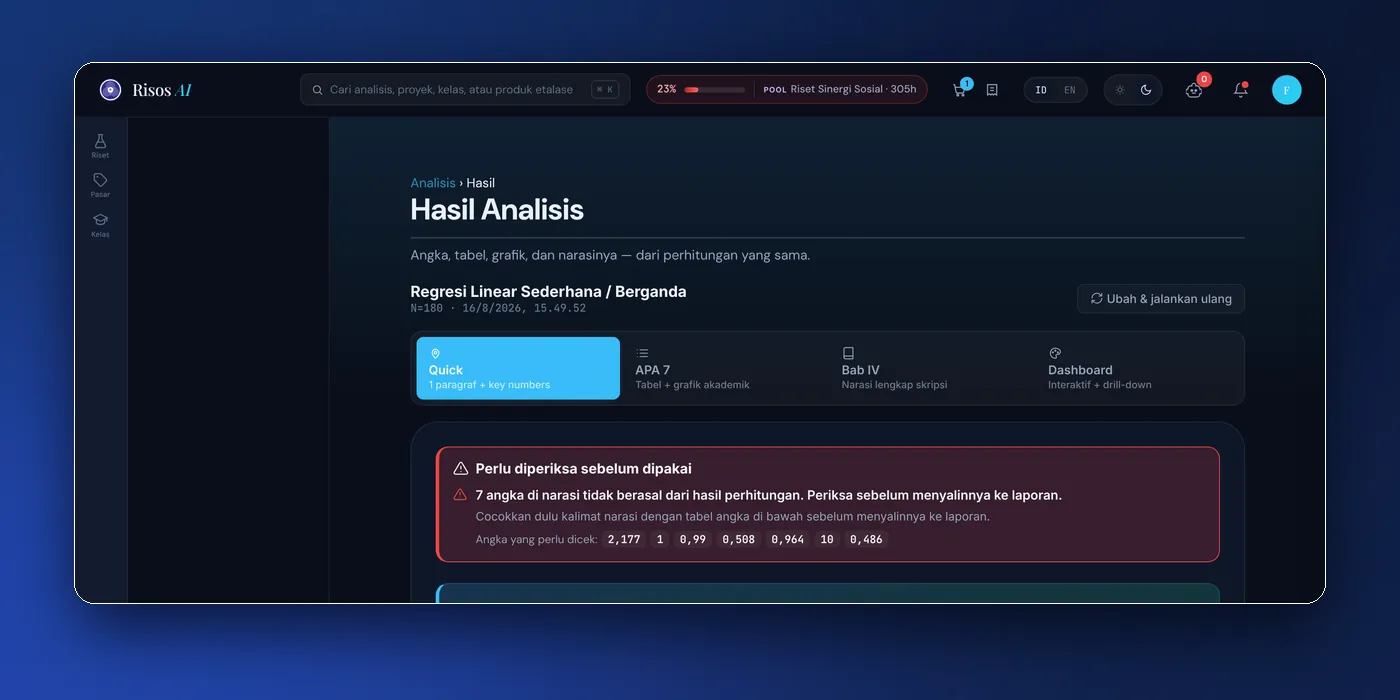
Task: Open the assistant robot icon with badge
Action: (1194, 90)
